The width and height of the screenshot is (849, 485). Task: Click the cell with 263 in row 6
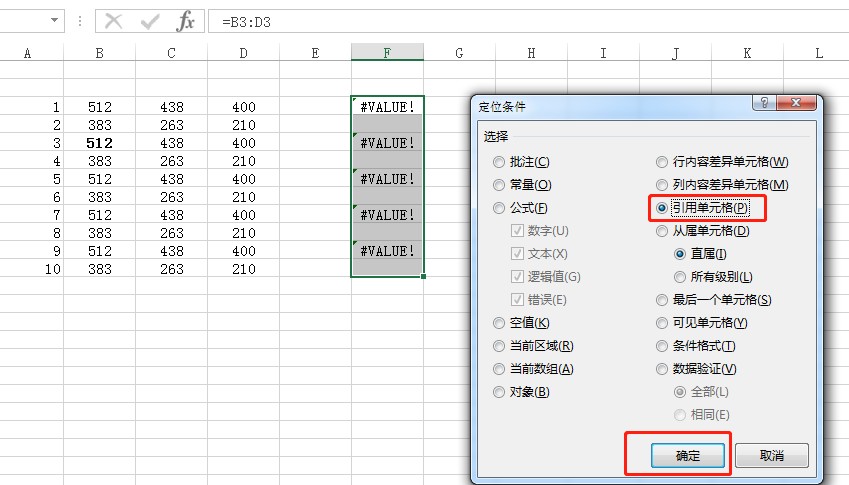click(x=172, y=197)
